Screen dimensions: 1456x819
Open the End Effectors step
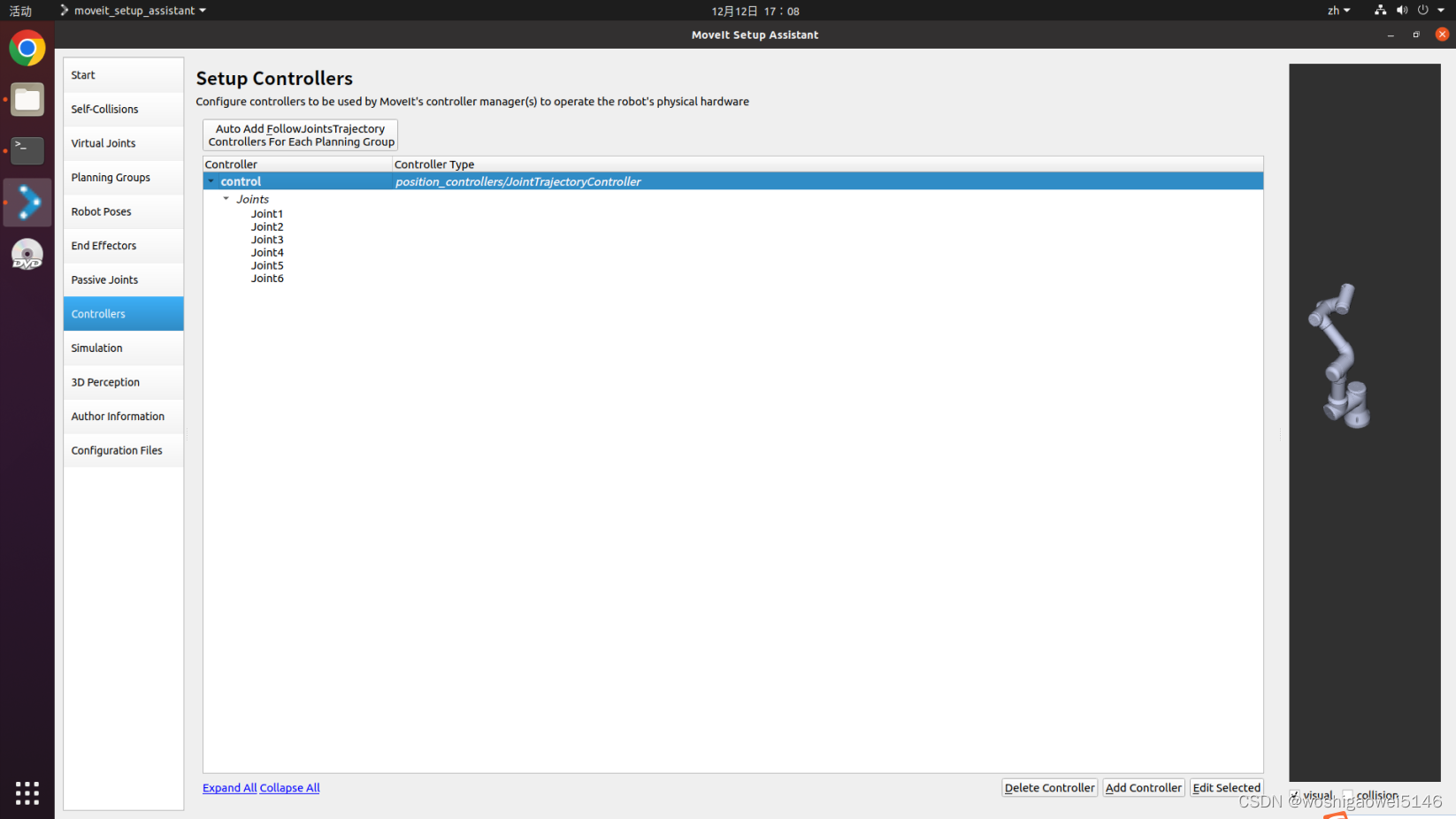tap(124, 246)
